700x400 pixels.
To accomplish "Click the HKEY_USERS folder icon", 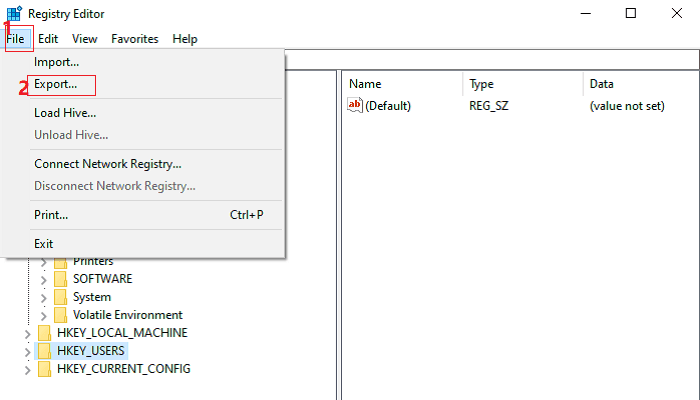I will click(44, 351).
